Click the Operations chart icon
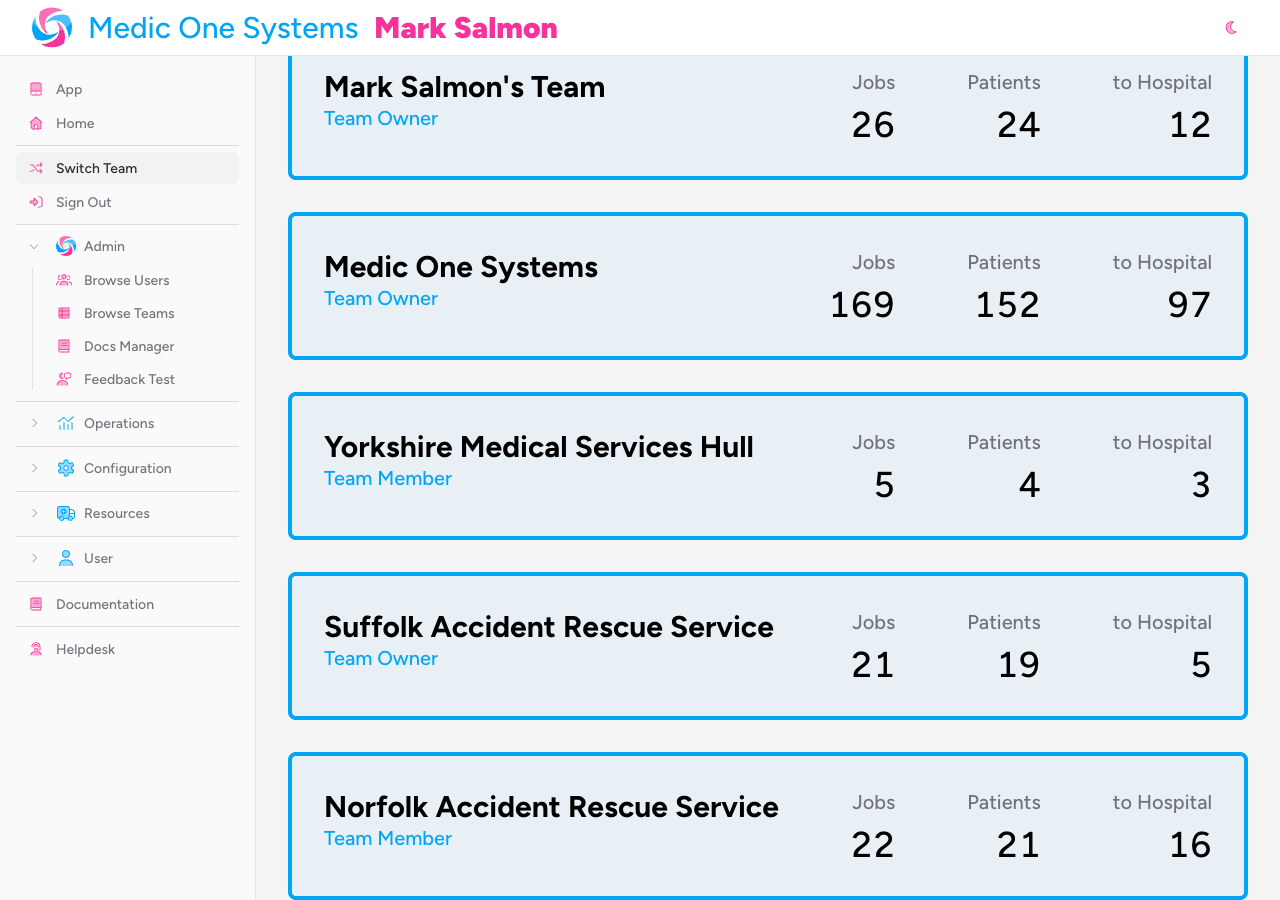The width and height of the screenshot is (1280, 900). pos(64,423)
